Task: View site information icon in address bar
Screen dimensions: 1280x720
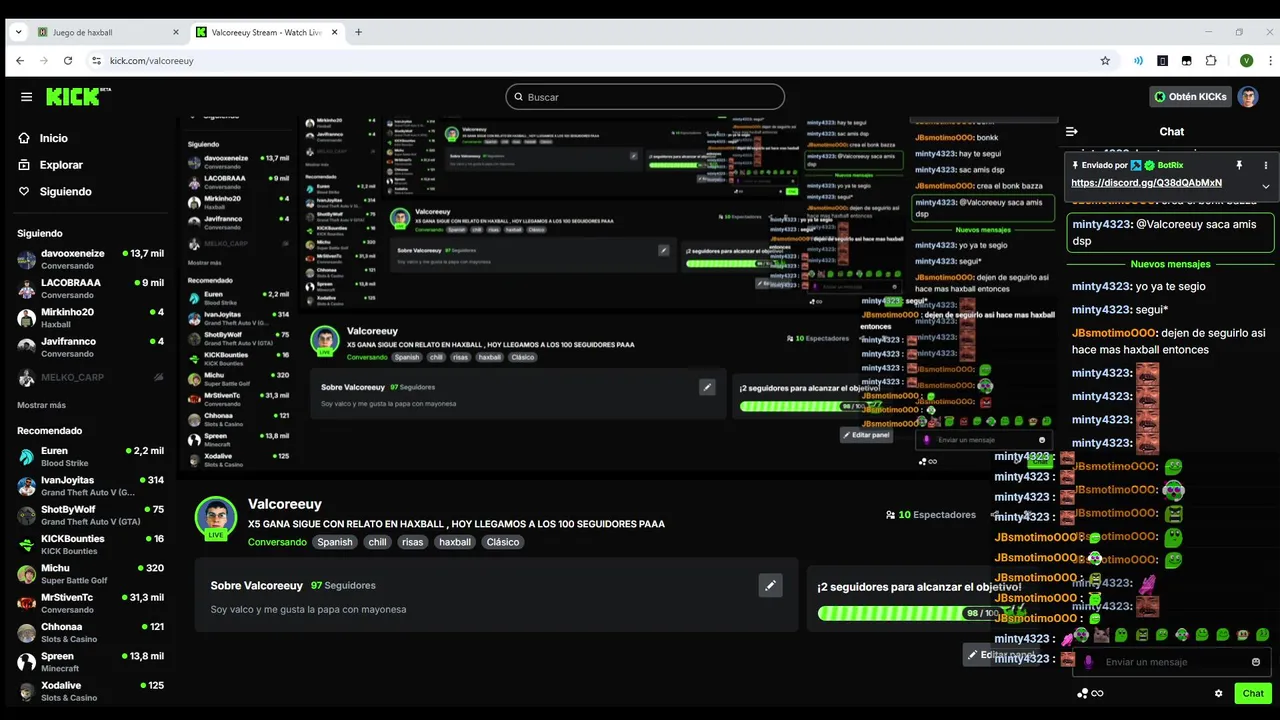Action: click(96, 61)
